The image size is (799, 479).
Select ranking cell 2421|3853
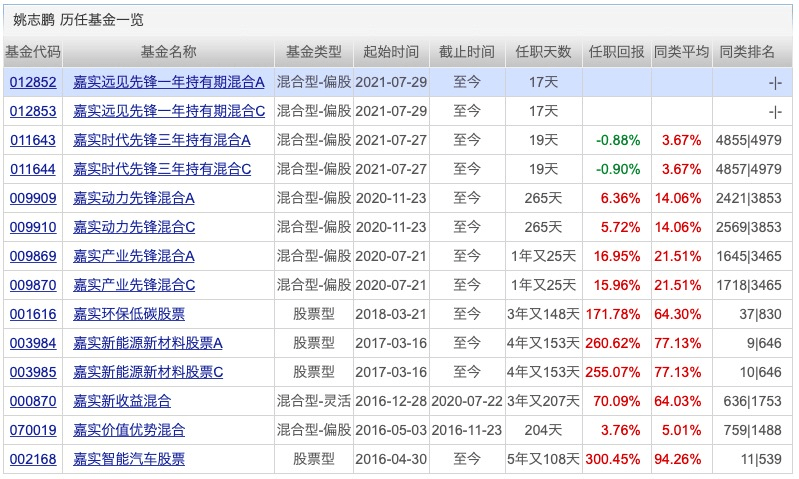[x=749, y=198]
